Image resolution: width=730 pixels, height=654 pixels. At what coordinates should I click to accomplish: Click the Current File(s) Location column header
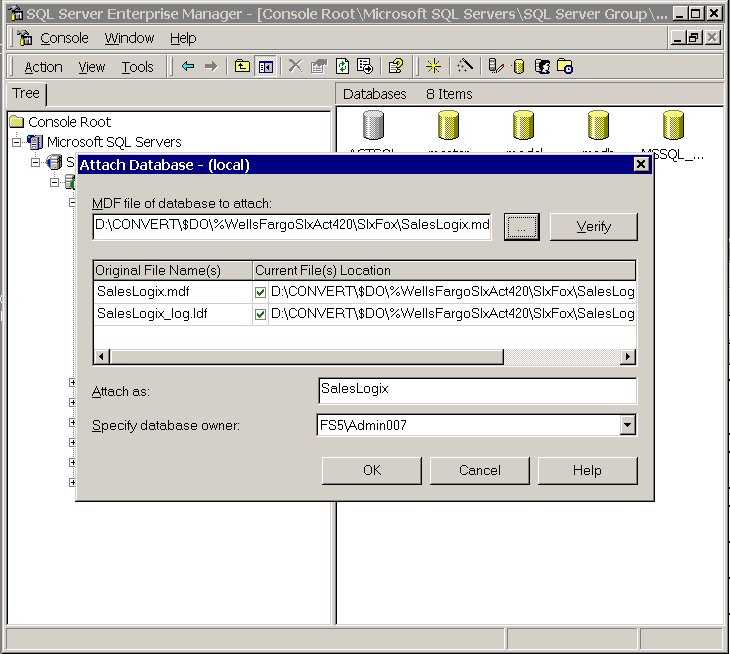pyautogui.click(x=444, y=270)
